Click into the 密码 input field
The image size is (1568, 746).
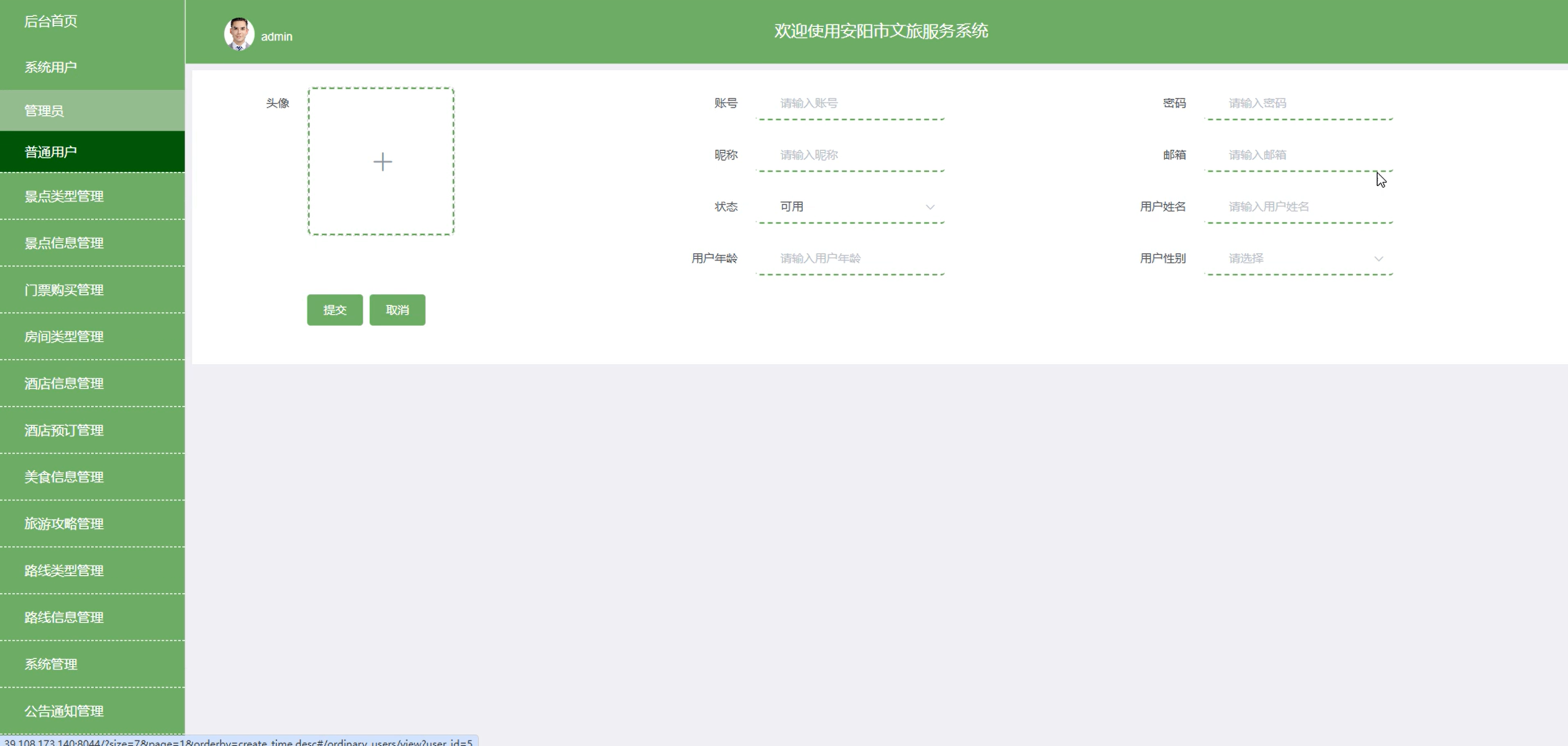pyautogui.click(x=1299, y=103)
